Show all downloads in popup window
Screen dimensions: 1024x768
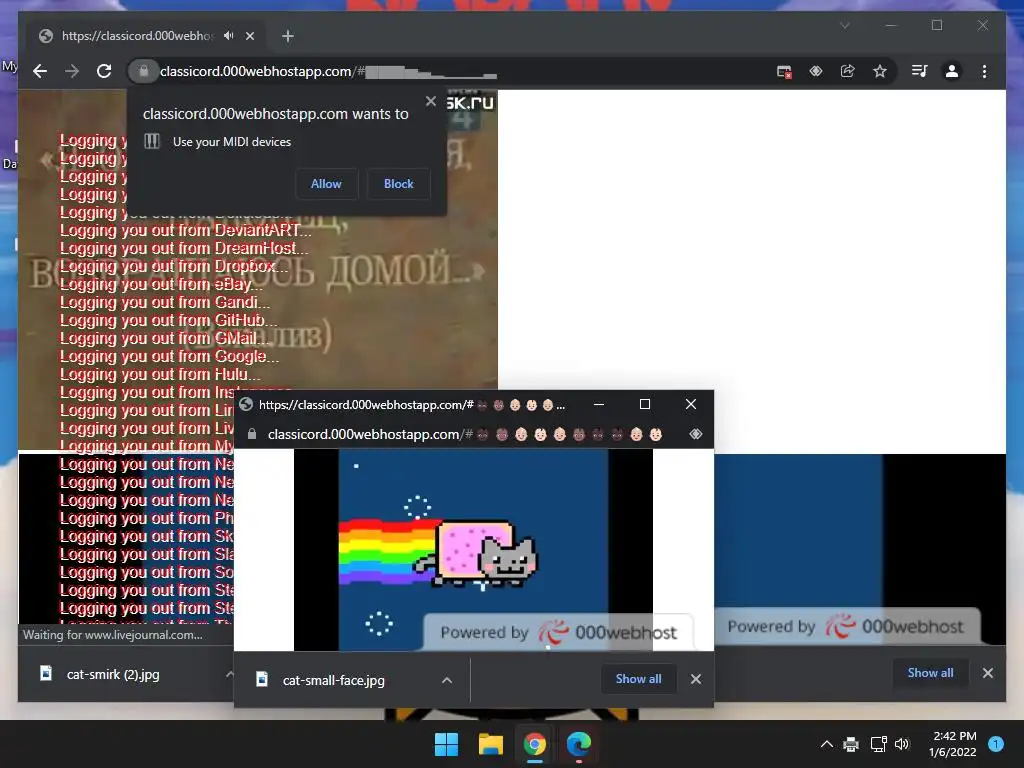(638, 679)
